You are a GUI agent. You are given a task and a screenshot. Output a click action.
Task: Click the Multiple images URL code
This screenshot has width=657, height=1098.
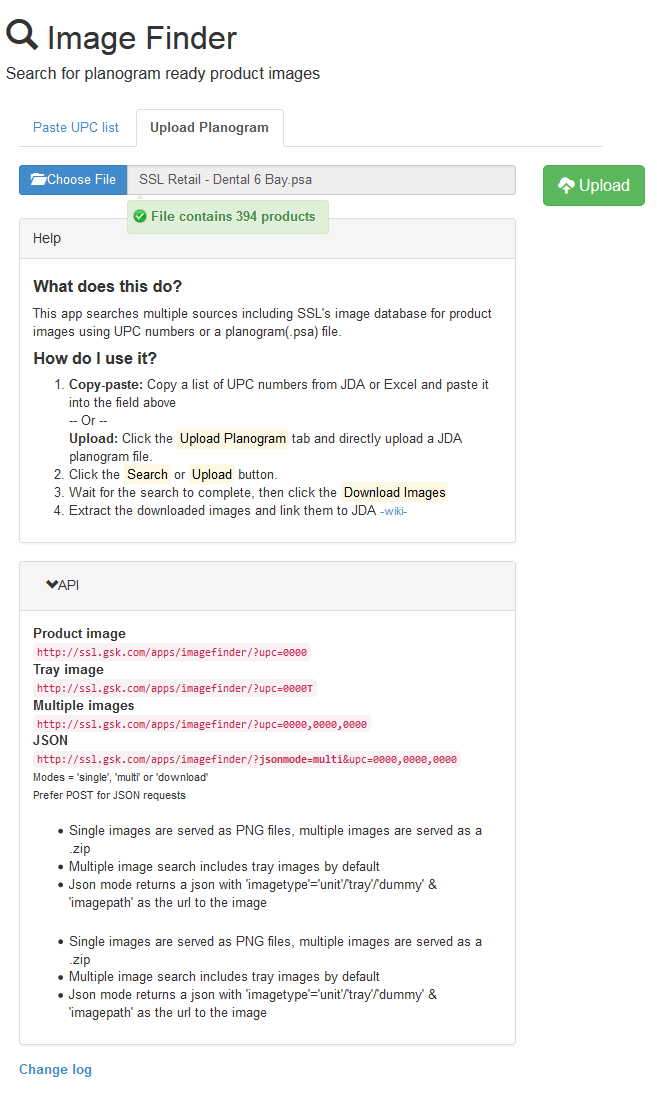(x=202, y=724)
